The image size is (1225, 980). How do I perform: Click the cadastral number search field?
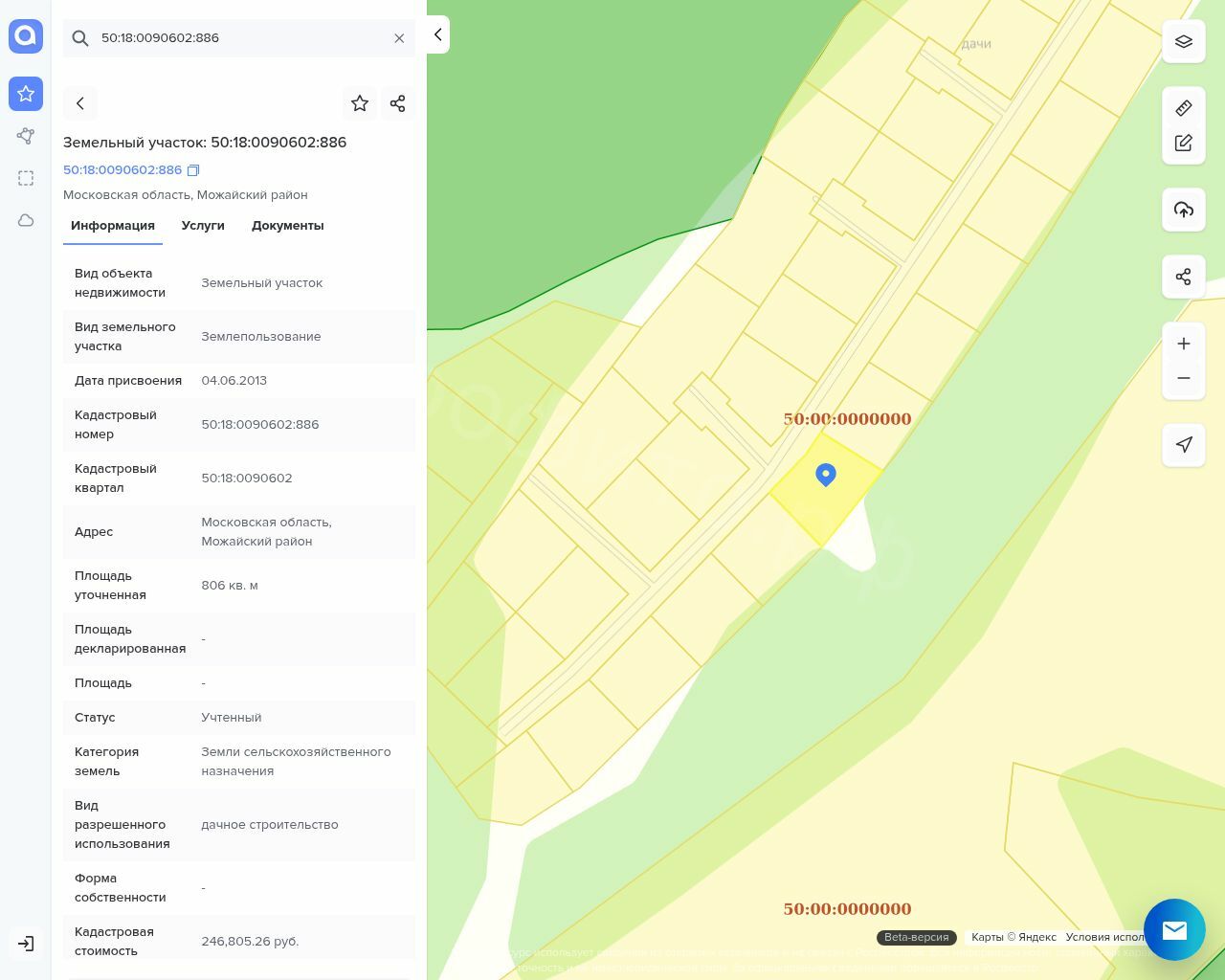pyautogui.click(x=239, y=38)
